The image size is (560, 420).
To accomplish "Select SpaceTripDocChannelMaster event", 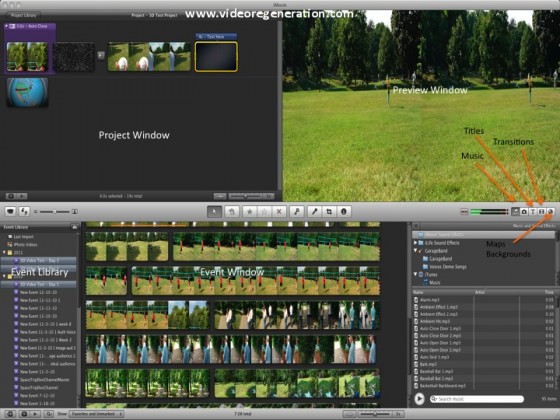I will (45, 380).
